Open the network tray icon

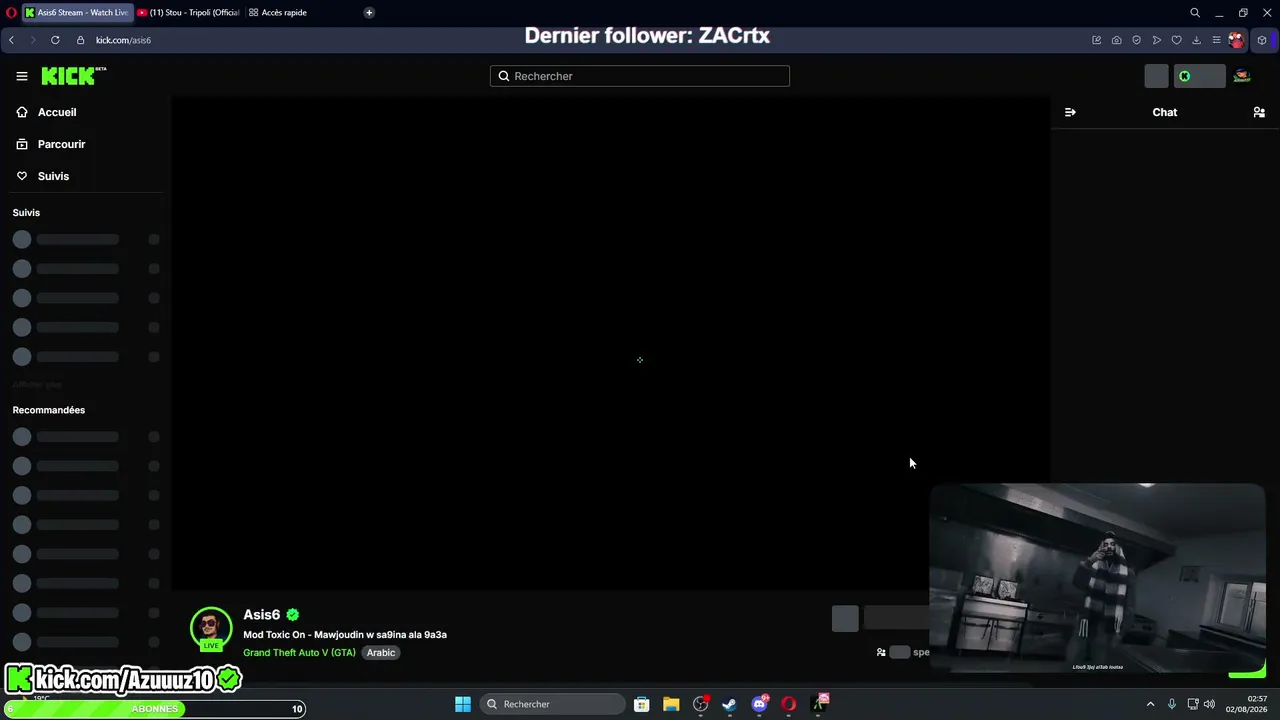tap(1193, 704)
